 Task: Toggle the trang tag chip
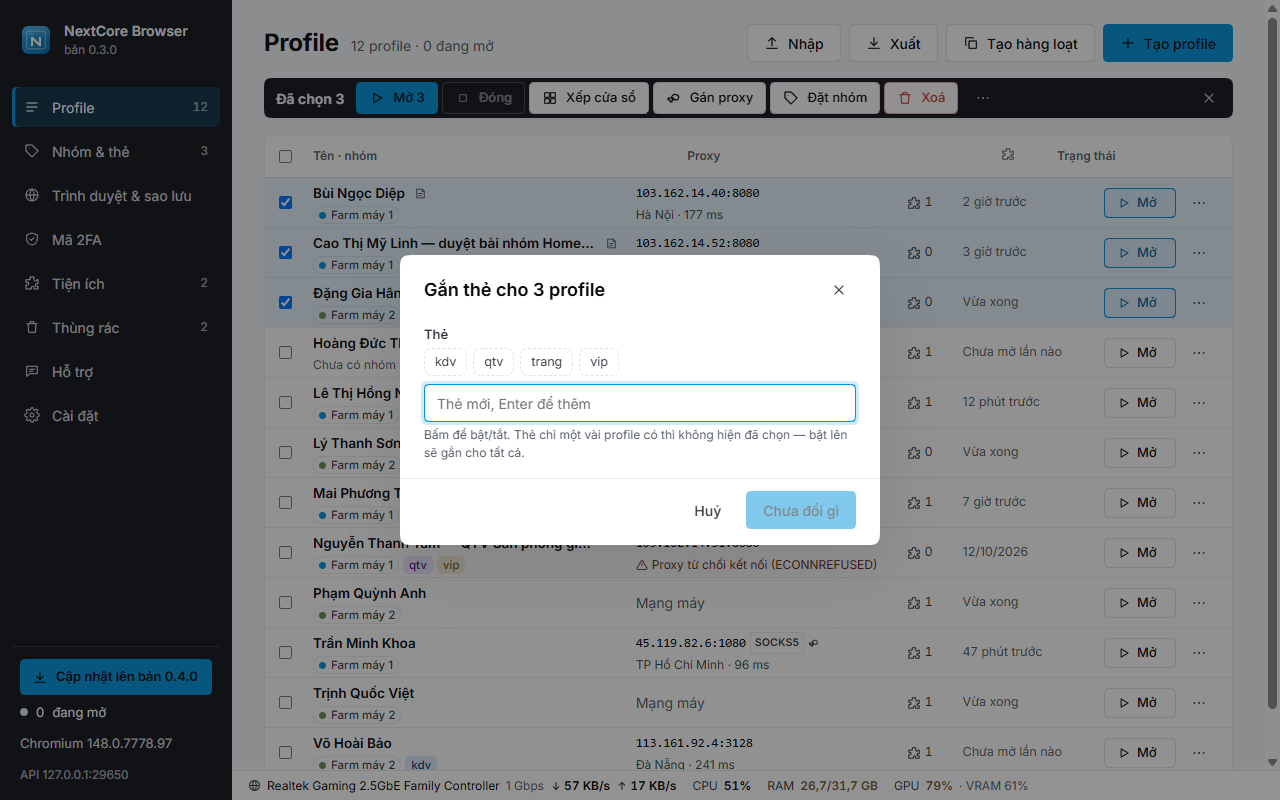[x=546, y=362]
